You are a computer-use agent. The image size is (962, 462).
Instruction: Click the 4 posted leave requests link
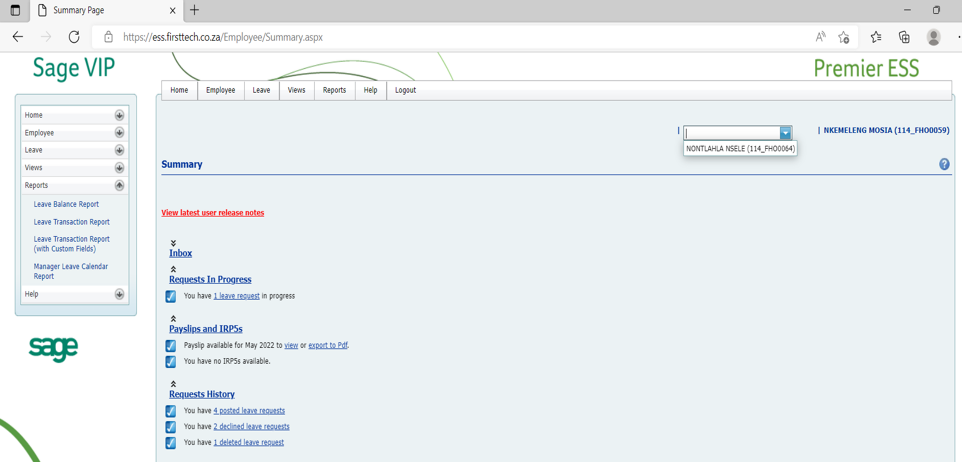point(249,411)
